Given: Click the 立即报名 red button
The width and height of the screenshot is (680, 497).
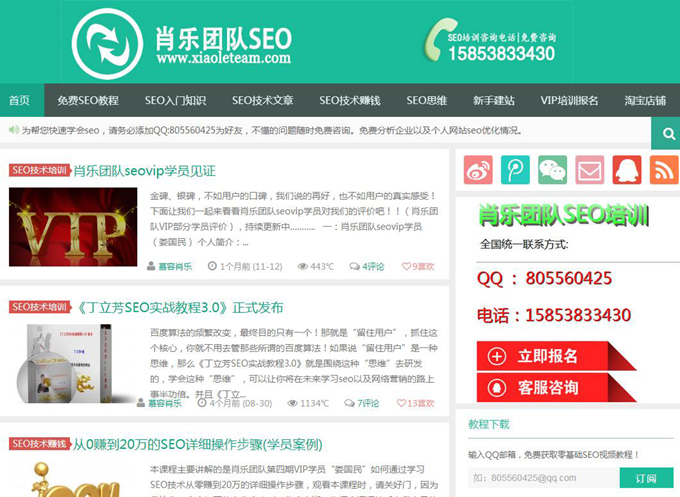Looking at the screenshot, I should click(x=556, y=356).
